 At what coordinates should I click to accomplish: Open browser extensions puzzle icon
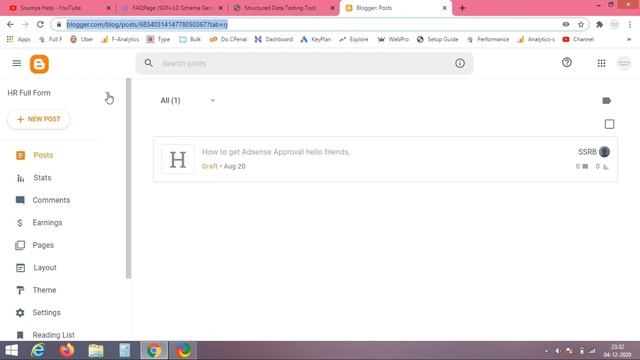(x=599, y=24)
